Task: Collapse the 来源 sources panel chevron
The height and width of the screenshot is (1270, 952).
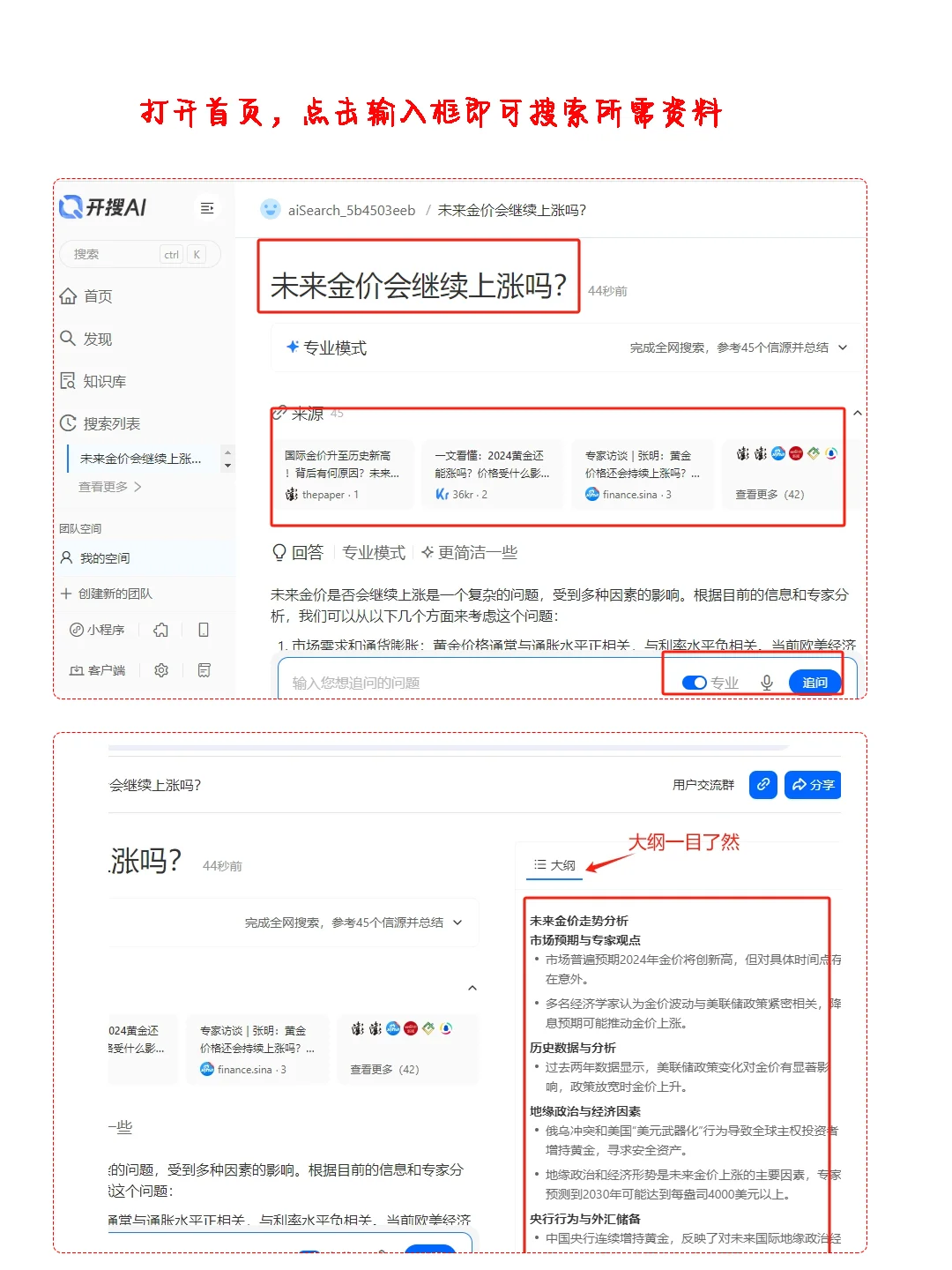Action: coord(854,413)
